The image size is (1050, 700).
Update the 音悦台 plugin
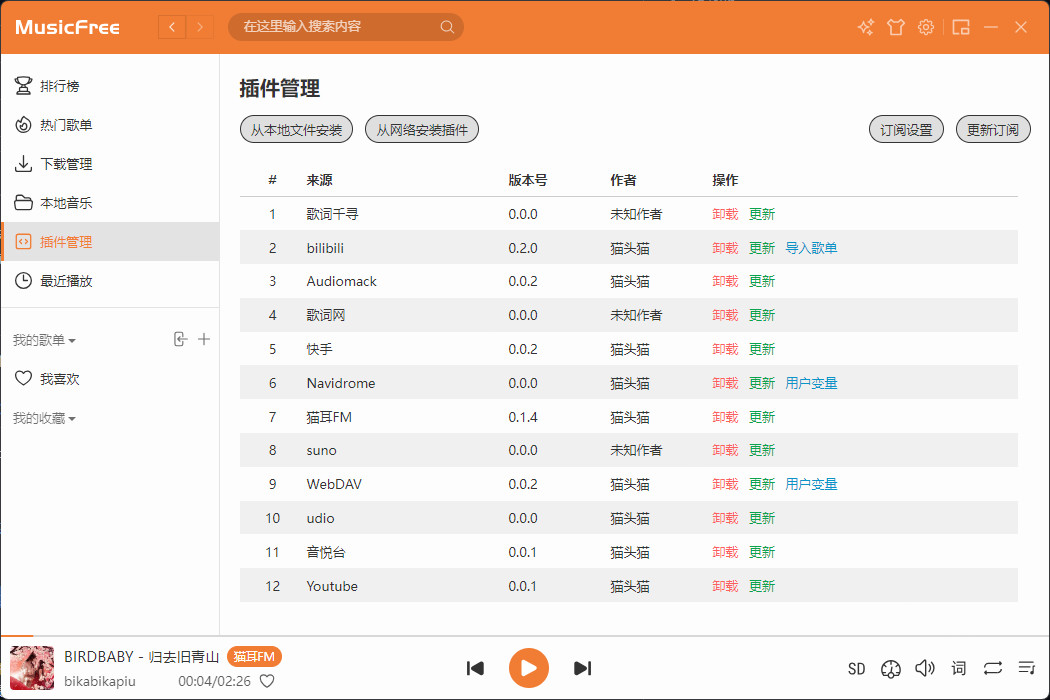[762, 552]
